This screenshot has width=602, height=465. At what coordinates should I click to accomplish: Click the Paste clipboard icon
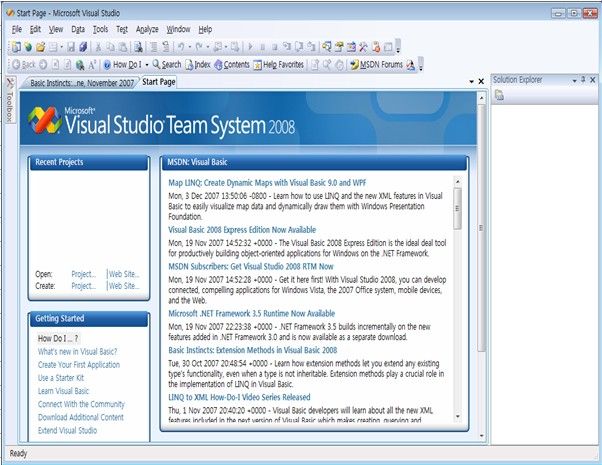[123, 47]
